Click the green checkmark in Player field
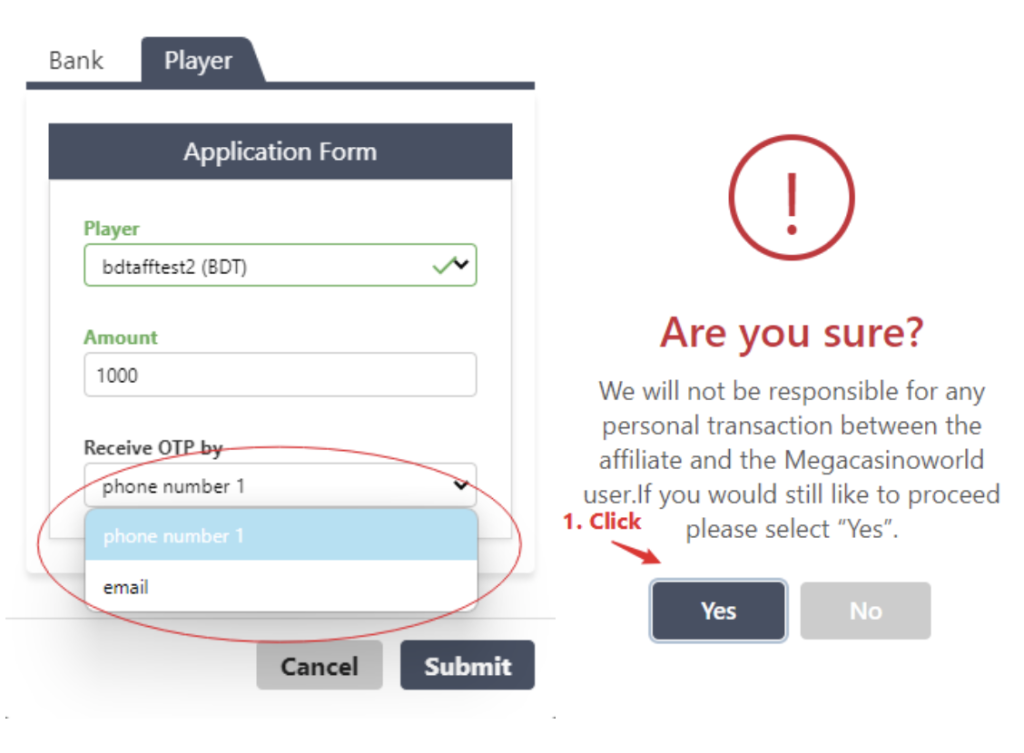This screenshot has height=753, width=1024. coord(442,266)
